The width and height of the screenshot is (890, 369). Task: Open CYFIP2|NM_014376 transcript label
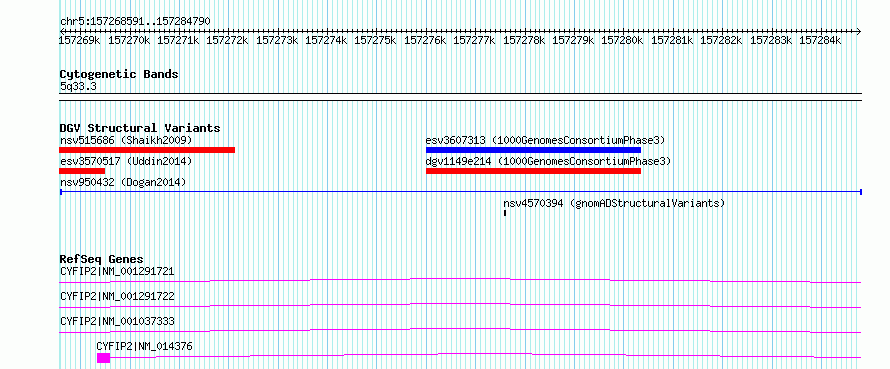(145, 346)
